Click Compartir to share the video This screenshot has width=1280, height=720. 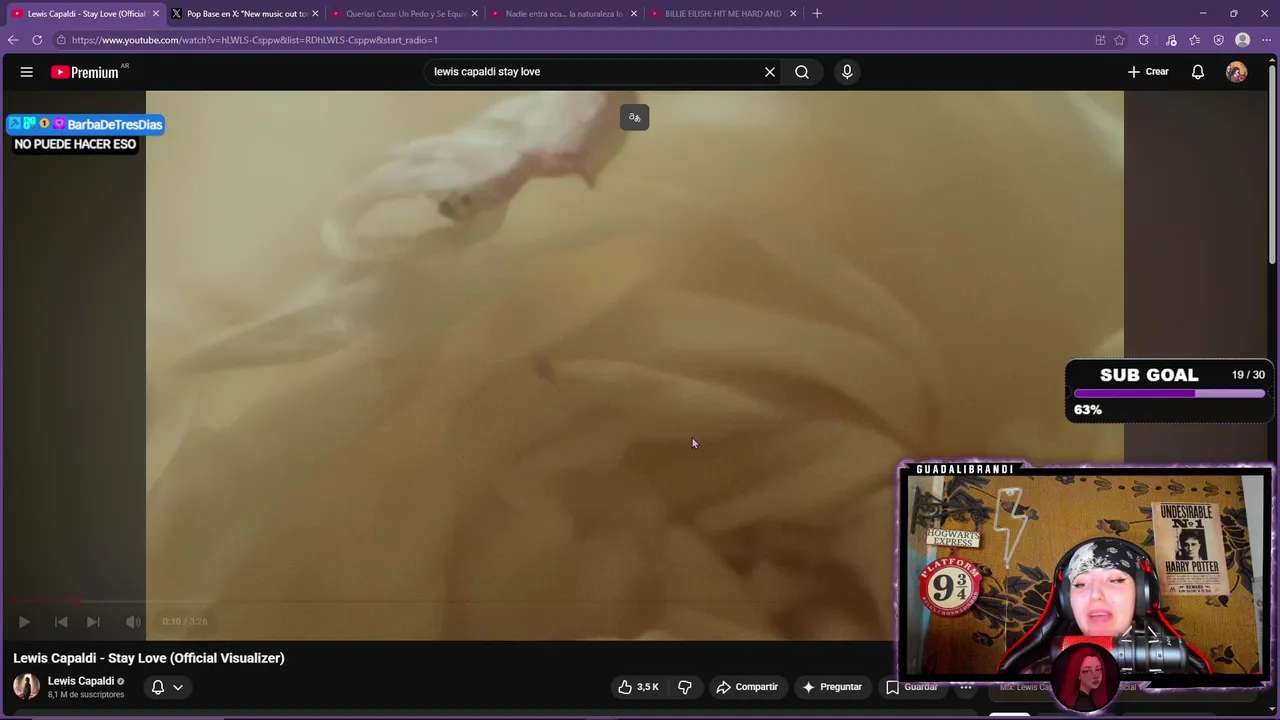747,687
